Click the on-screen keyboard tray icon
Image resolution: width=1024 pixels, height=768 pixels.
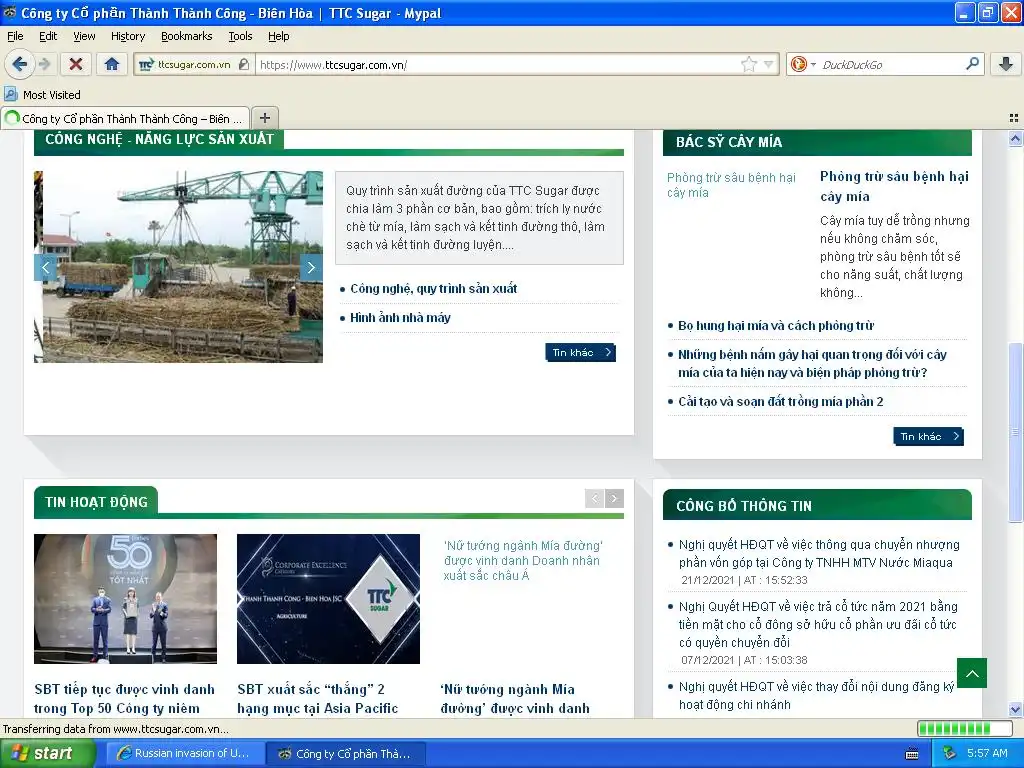(x=912, y=754)
